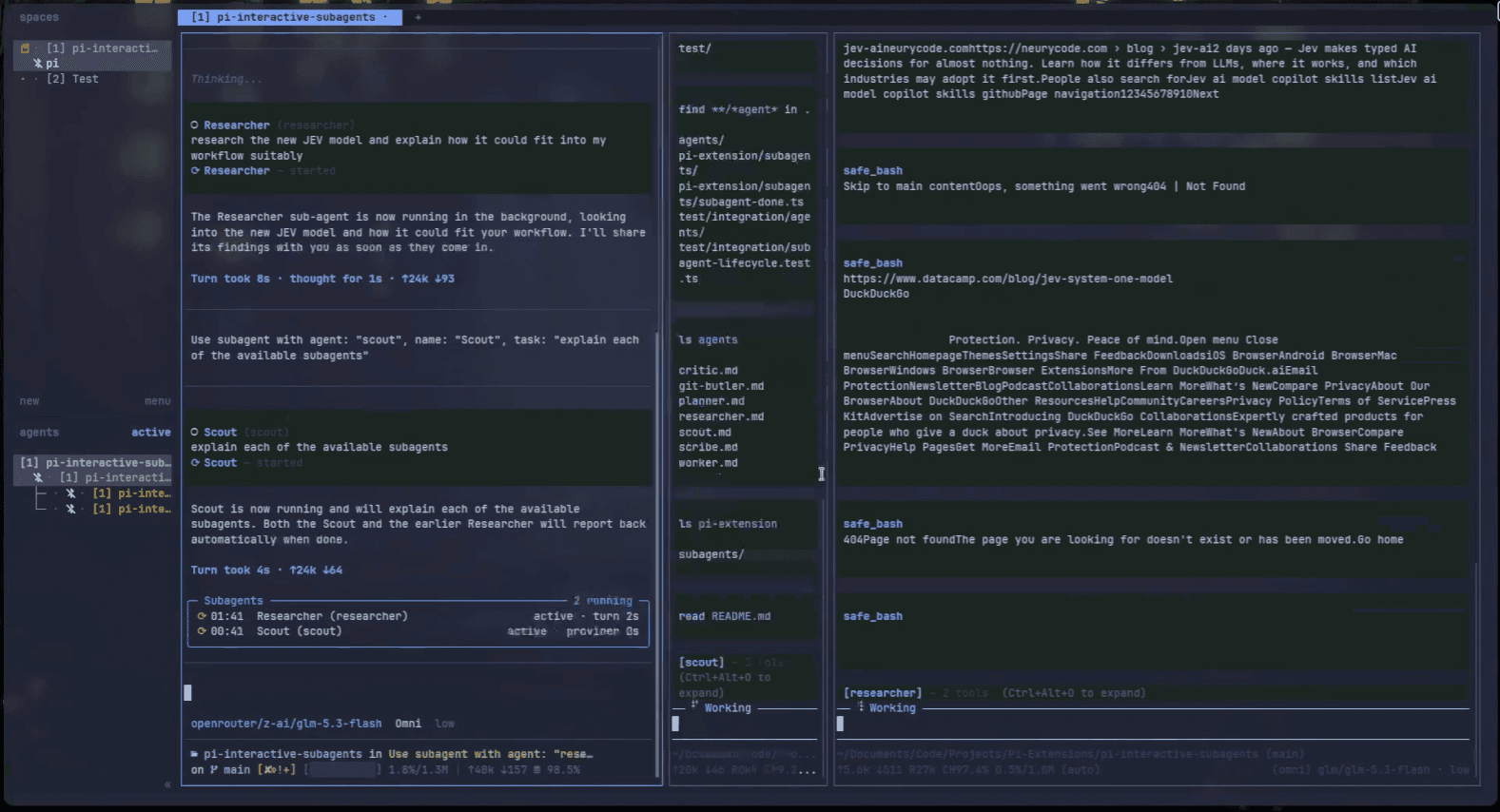The image size is (1500, 812).
Task: Expand the [researcher] 2 tools summary
Action: [994, 693]
